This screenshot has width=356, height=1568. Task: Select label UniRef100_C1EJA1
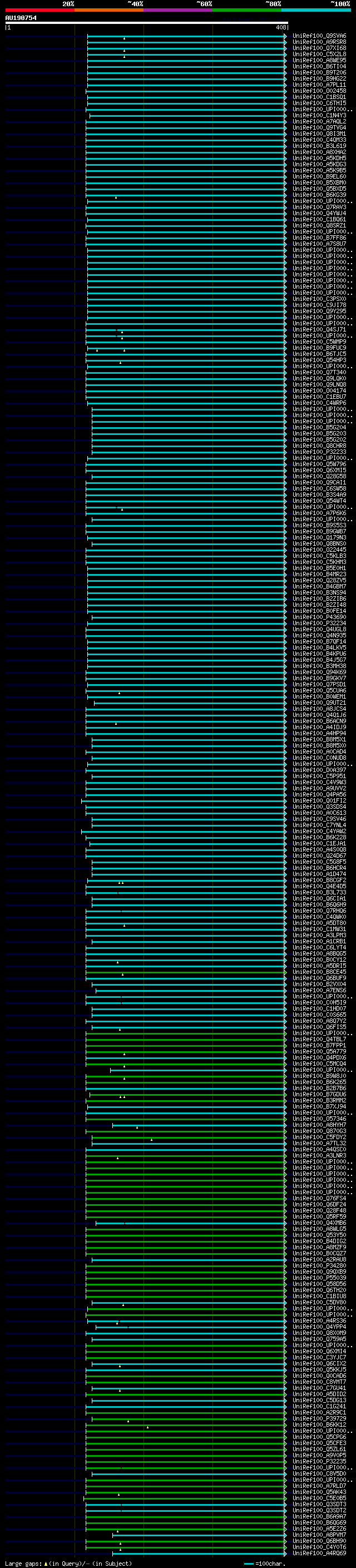coord(319,843)
